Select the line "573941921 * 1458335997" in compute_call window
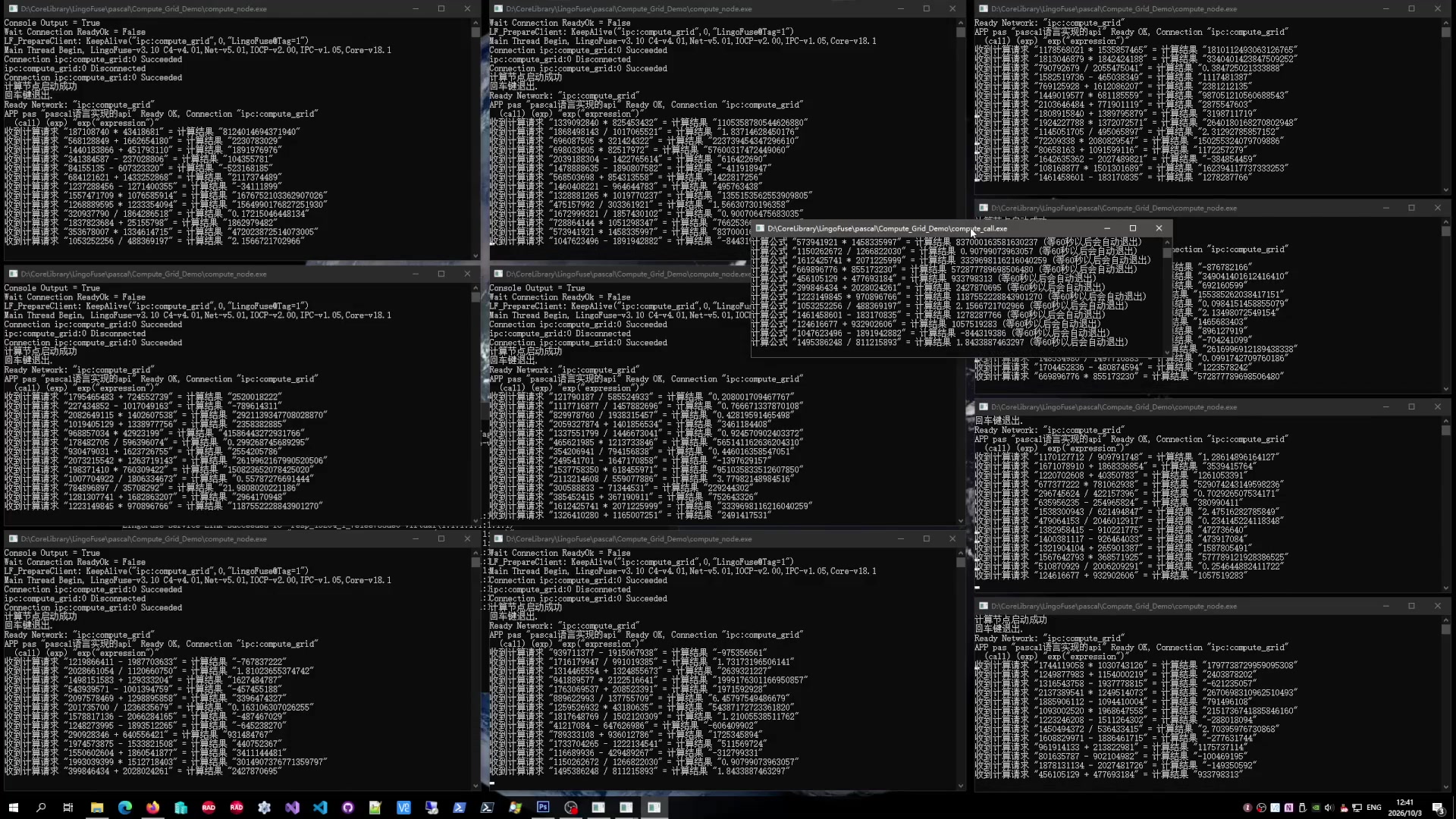 tap(947, 242)
